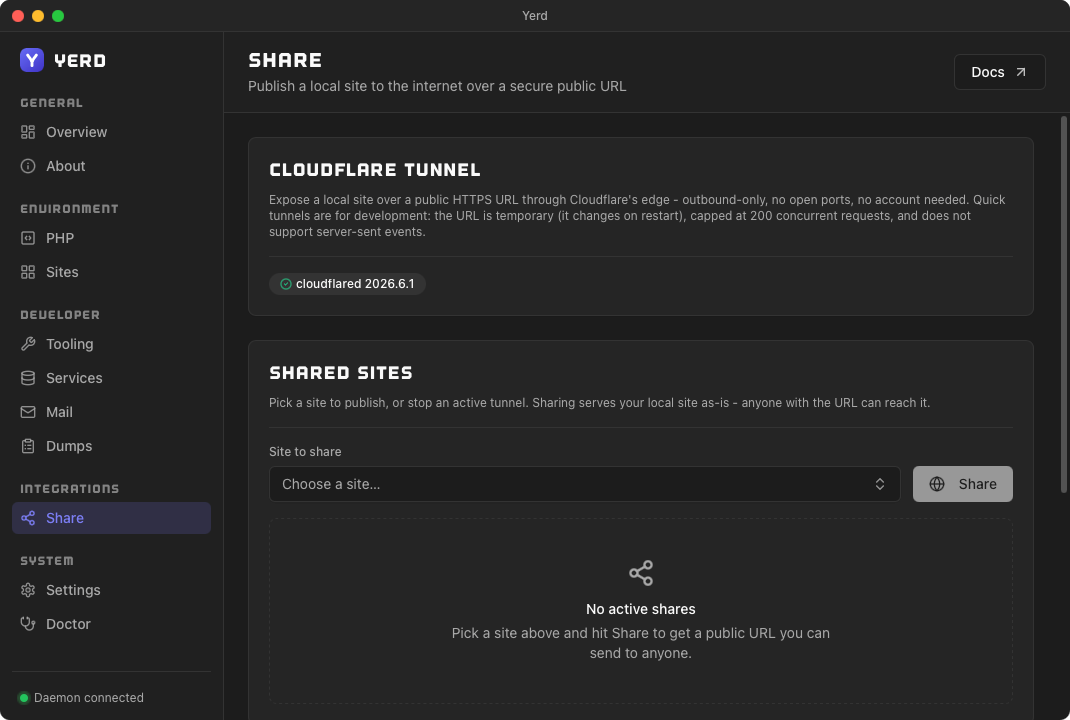Click the yellow macOS minimize button
Viewport: 1070px width, 720px height.
(38, 16)
